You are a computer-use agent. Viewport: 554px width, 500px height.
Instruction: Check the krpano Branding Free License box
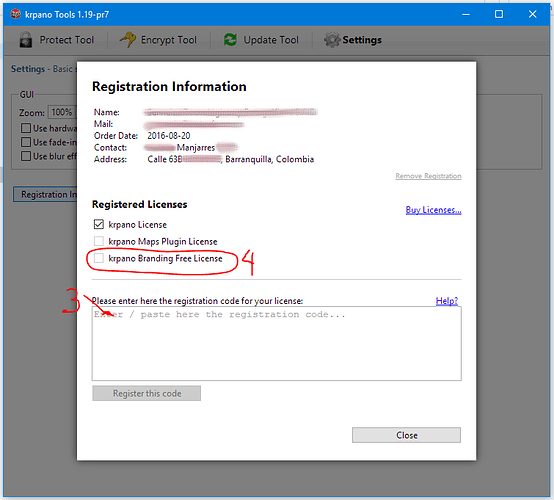(x=99, y=258)
